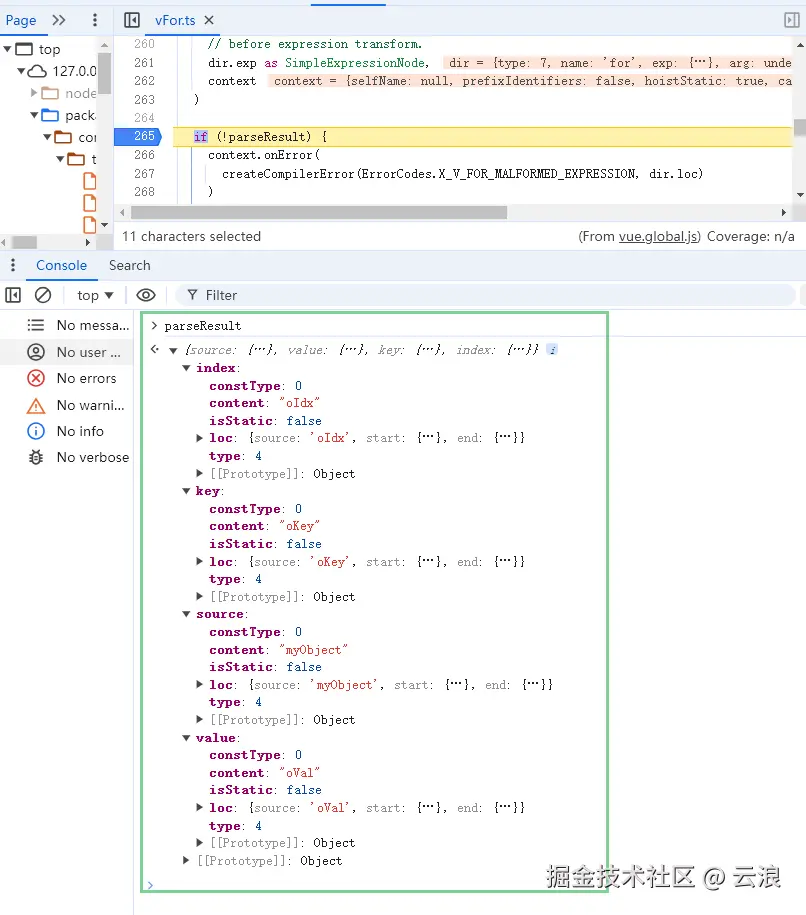Switch to the Console drawer tab
This screenshot has width=806, height=915.
point(61,266)
